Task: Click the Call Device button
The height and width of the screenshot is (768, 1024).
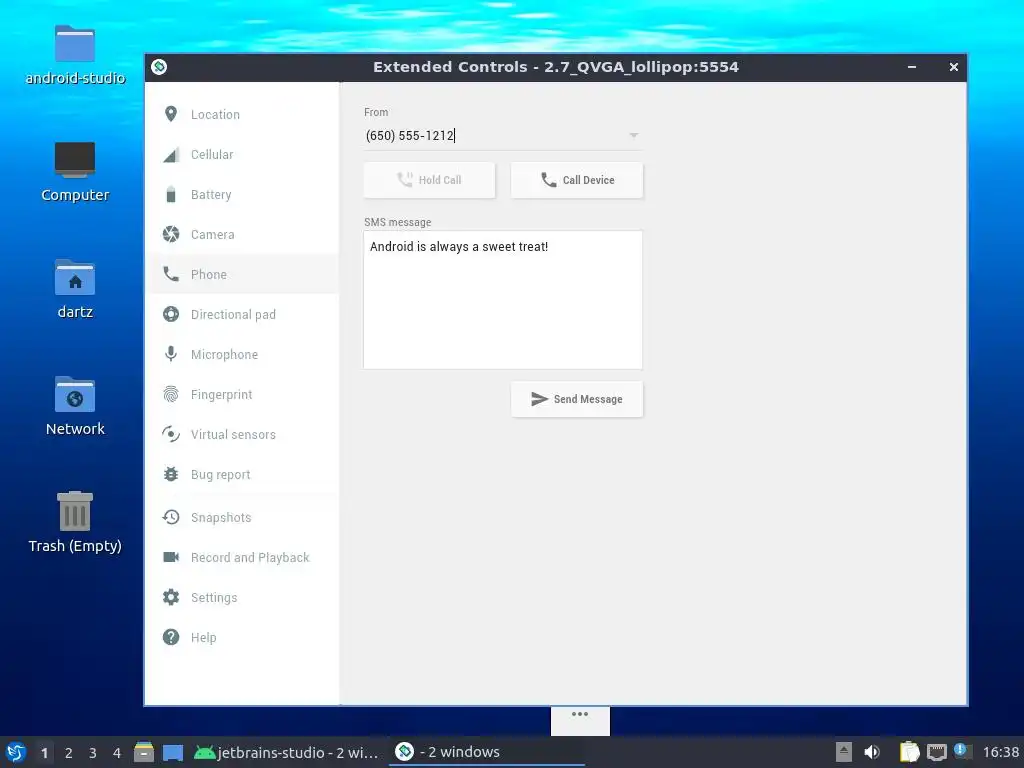Action: coord(577,180)
